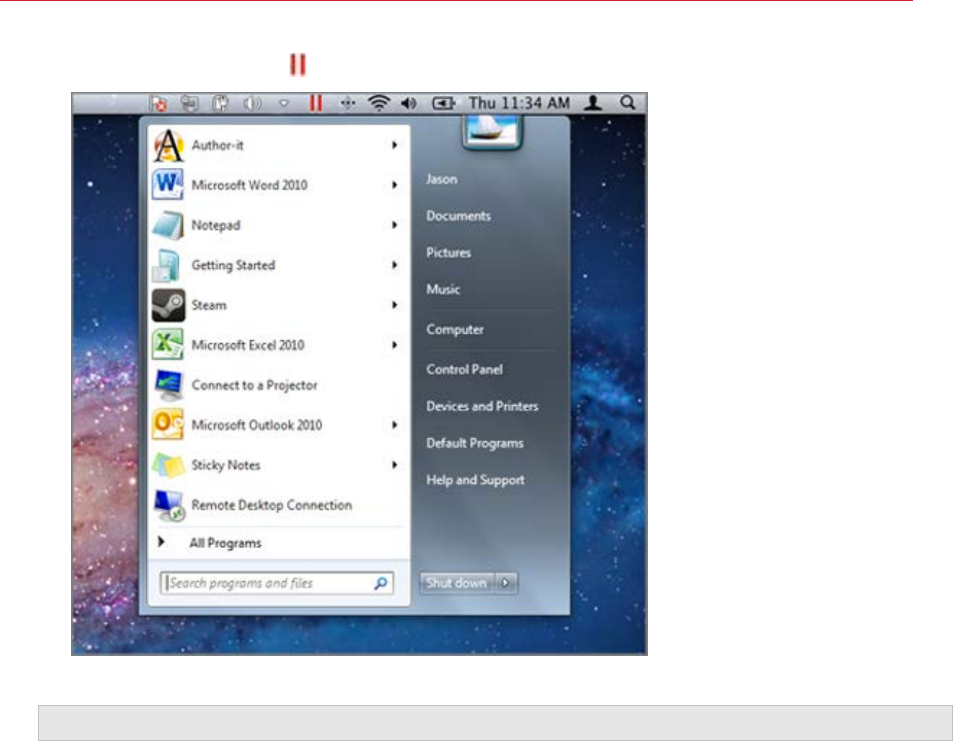Screen dimensions: 953x741
Task: Expand Sticky Notes jump list arrow
Action: click(x=394, y=465)
